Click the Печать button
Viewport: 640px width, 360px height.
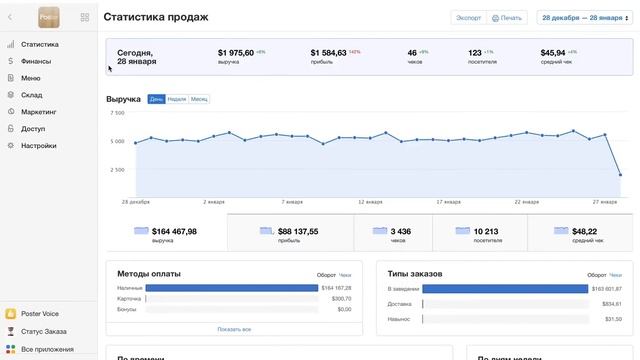coord(507,18)
